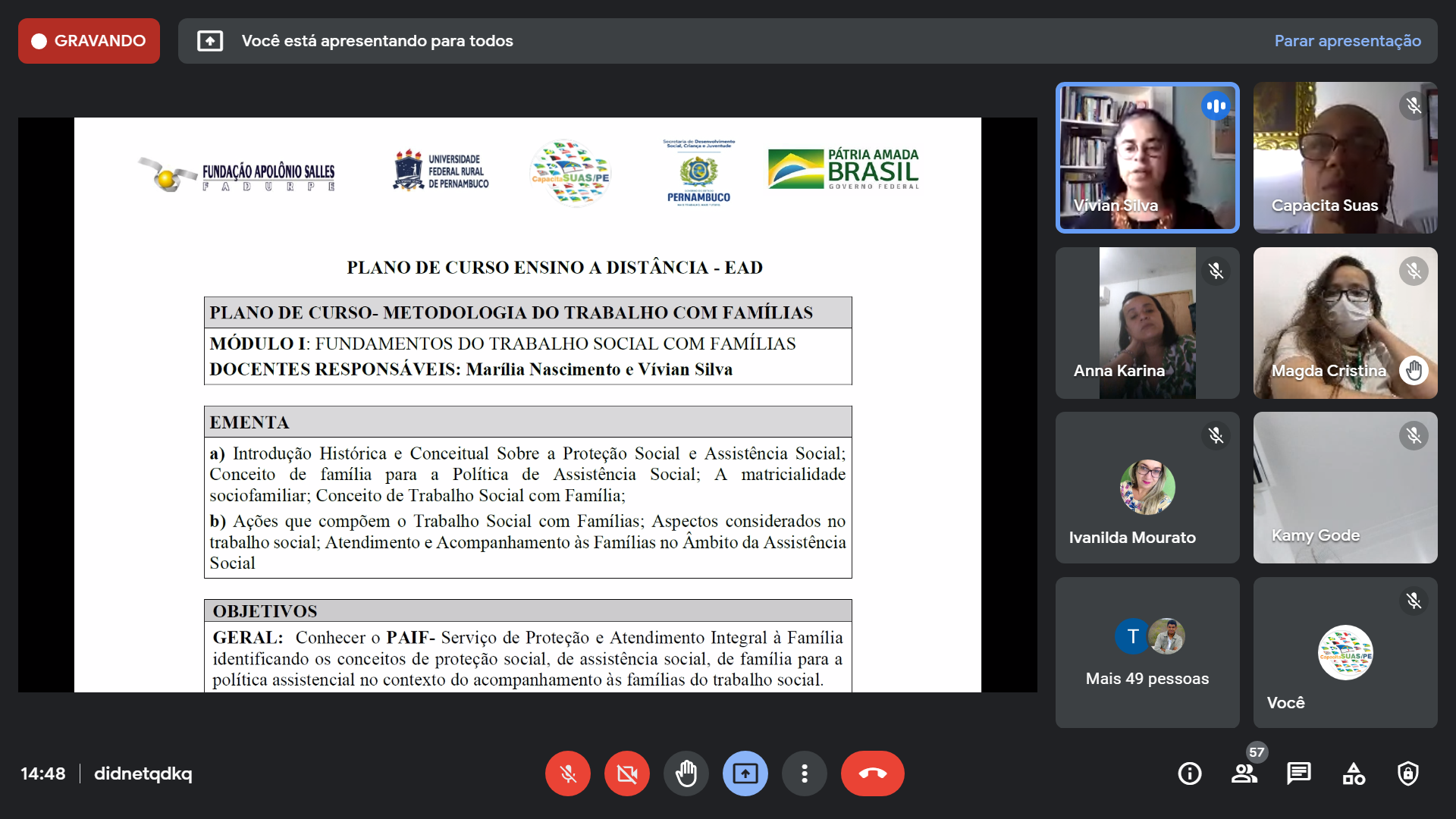Open host controls shield icon
This screenshot has height=819, width=1456.
(1408, 773)
